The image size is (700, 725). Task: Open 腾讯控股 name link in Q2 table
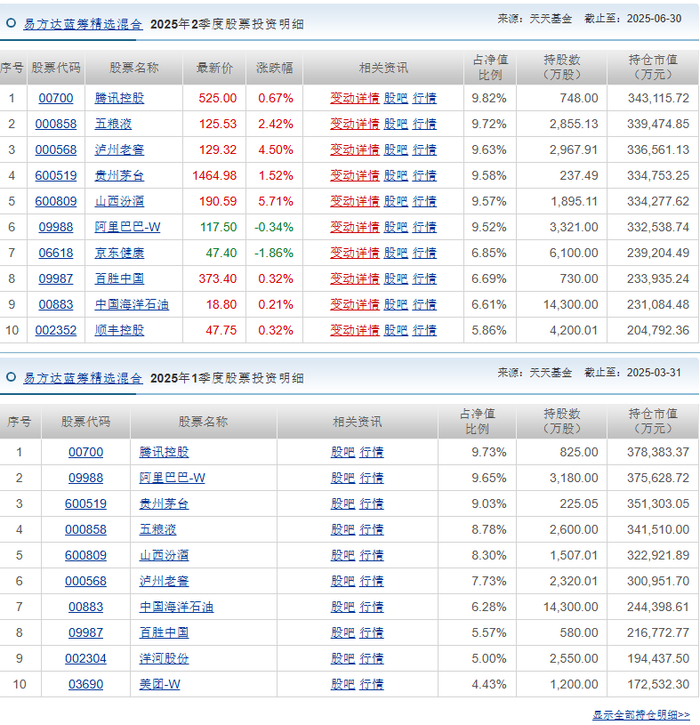click(x=119, y=98)
